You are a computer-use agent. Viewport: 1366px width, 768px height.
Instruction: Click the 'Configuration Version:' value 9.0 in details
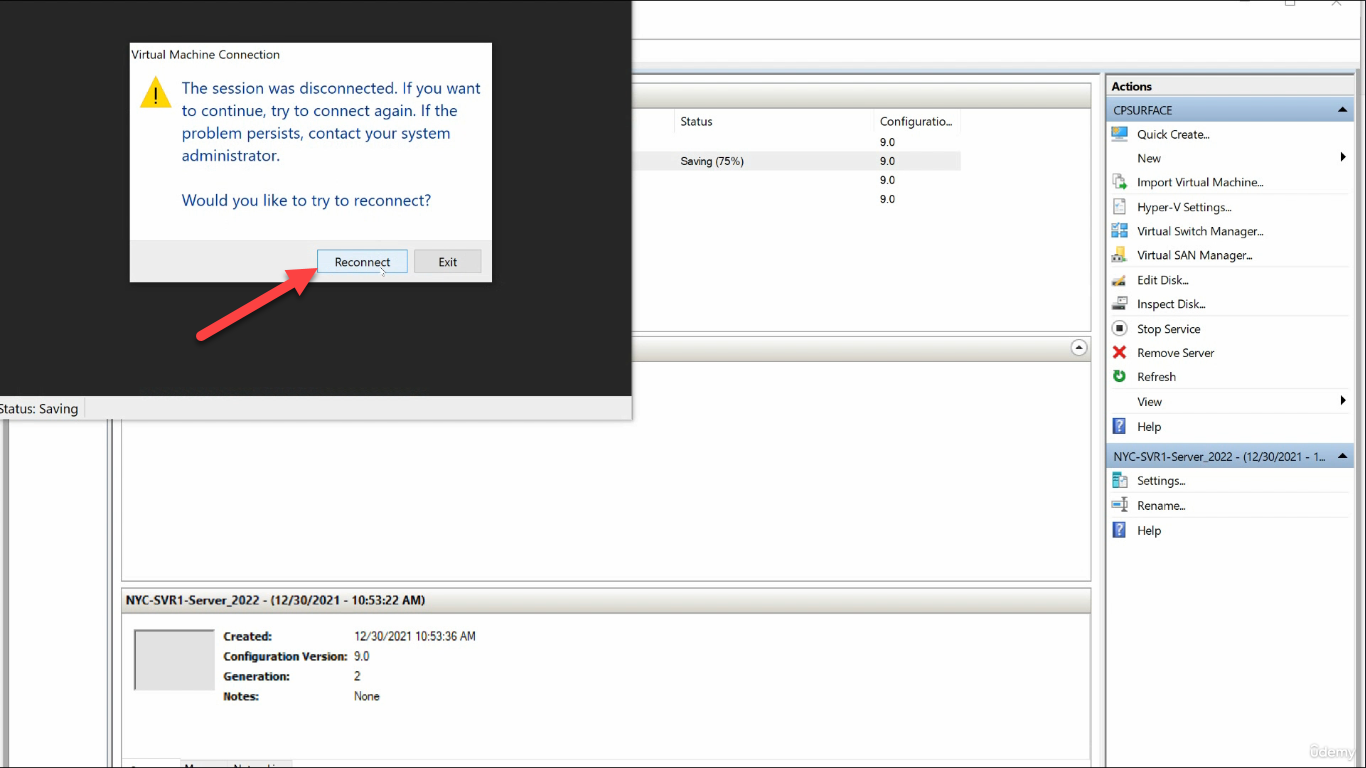tap(362, 656)
